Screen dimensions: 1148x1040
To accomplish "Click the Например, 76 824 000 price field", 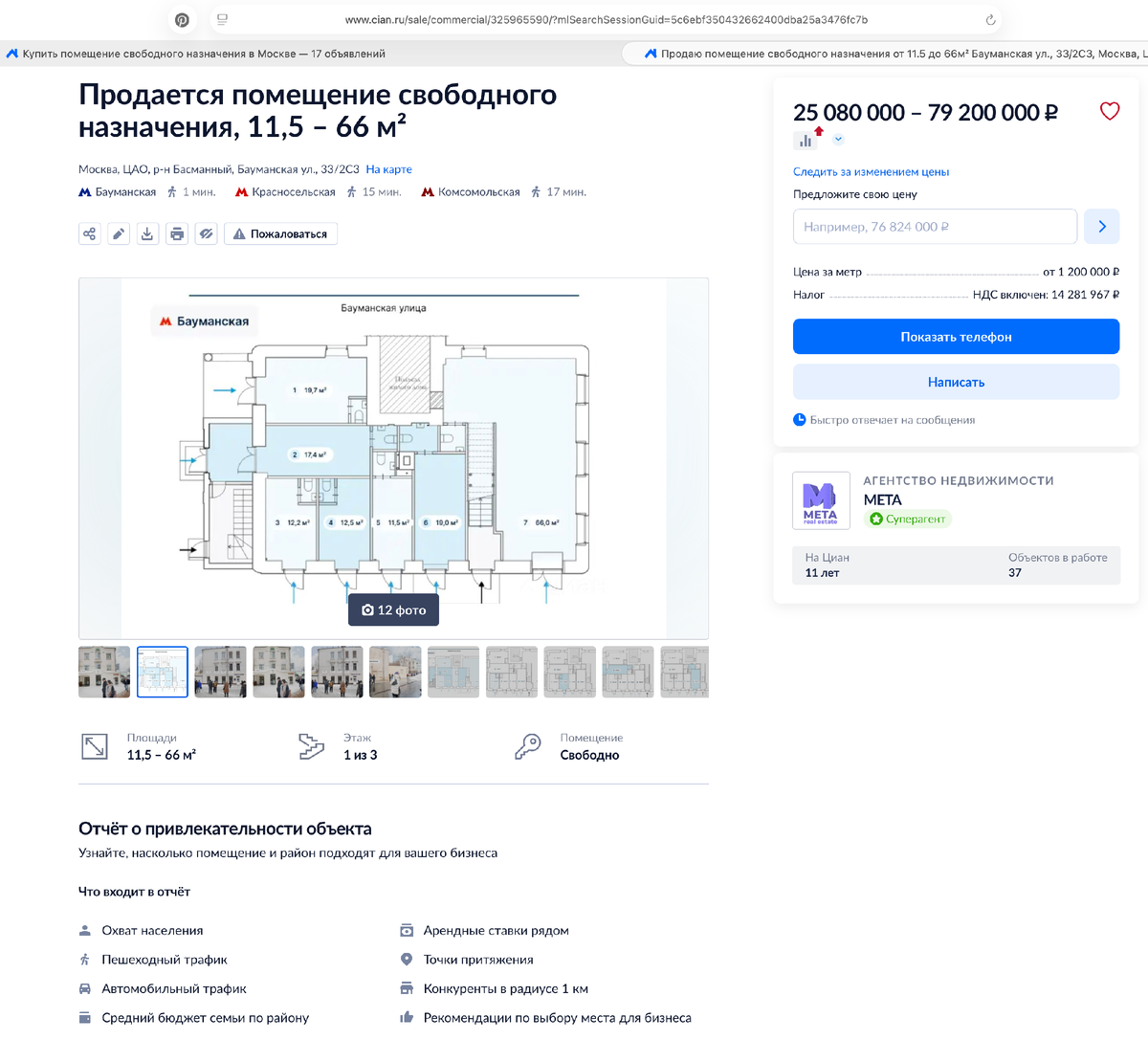I will pyautogui.click(x=935, y=226).
